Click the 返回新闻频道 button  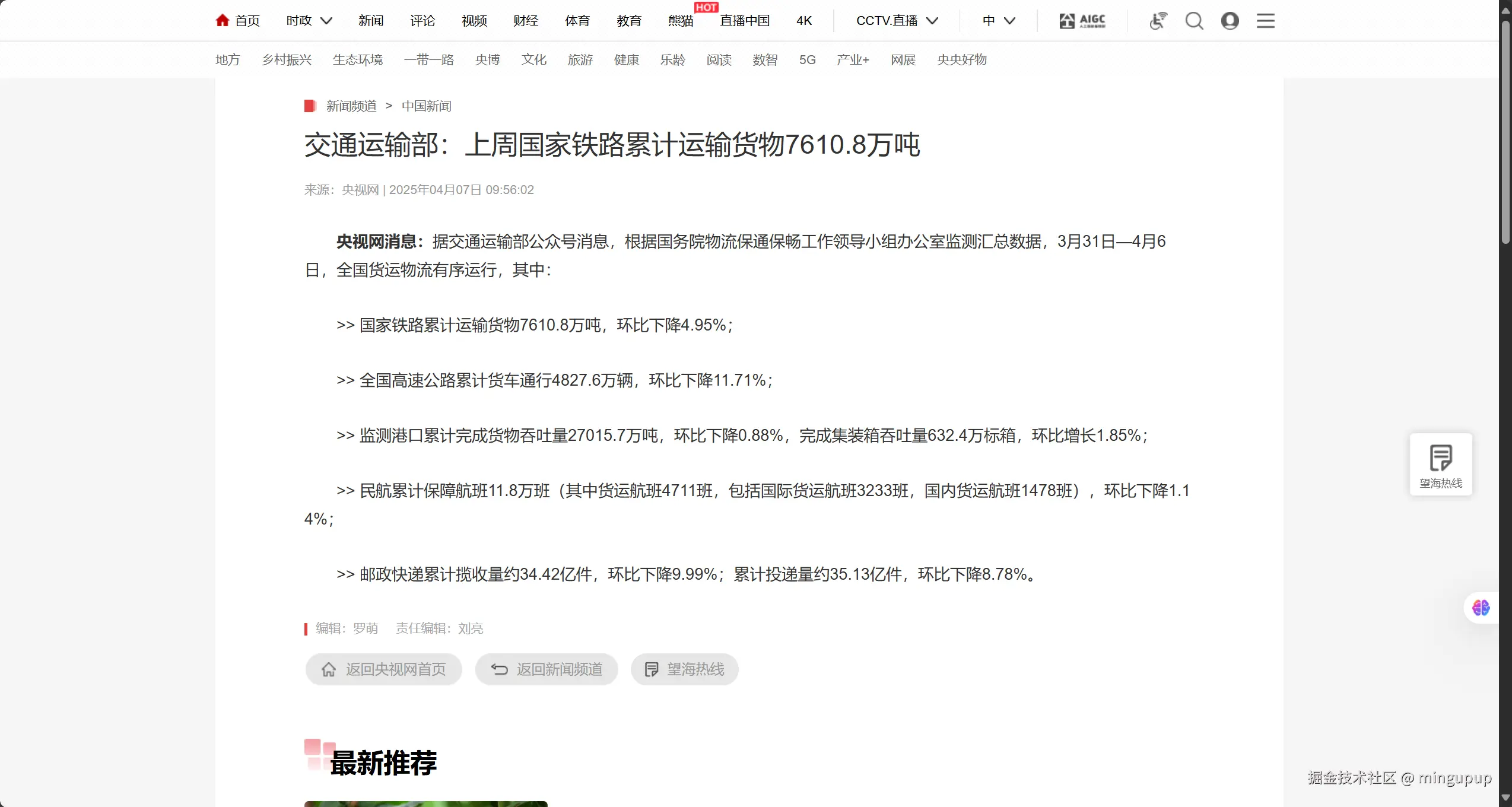click(x=547, y=669)
